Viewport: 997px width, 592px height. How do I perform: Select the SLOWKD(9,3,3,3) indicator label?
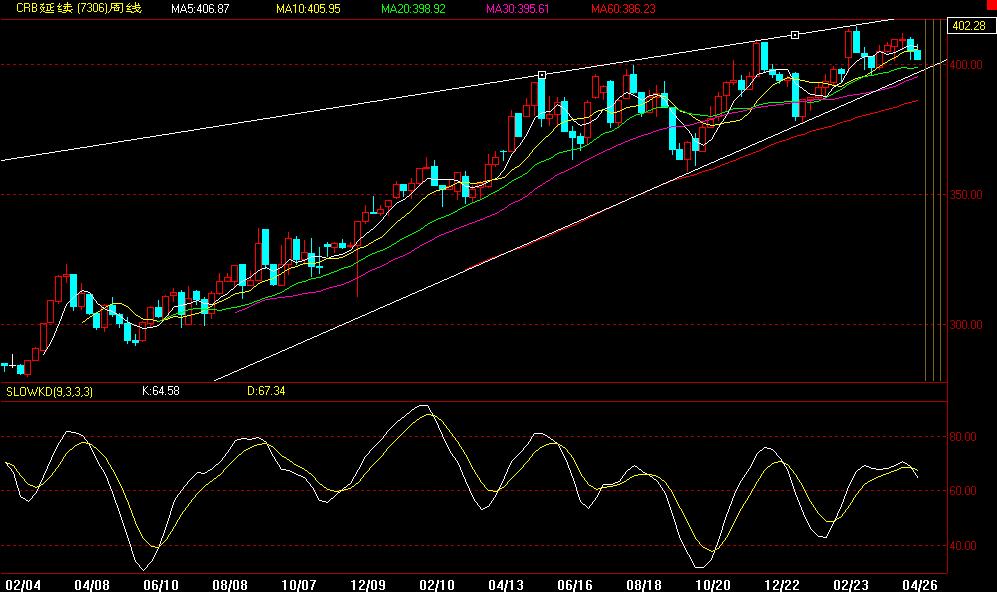49,392
